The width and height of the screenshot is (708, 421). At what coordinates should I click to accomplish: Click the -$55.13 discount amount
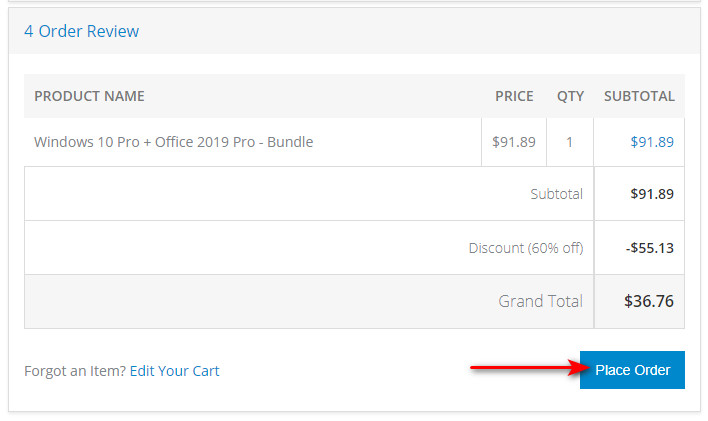pyautogui.click(x=650, y=248)
